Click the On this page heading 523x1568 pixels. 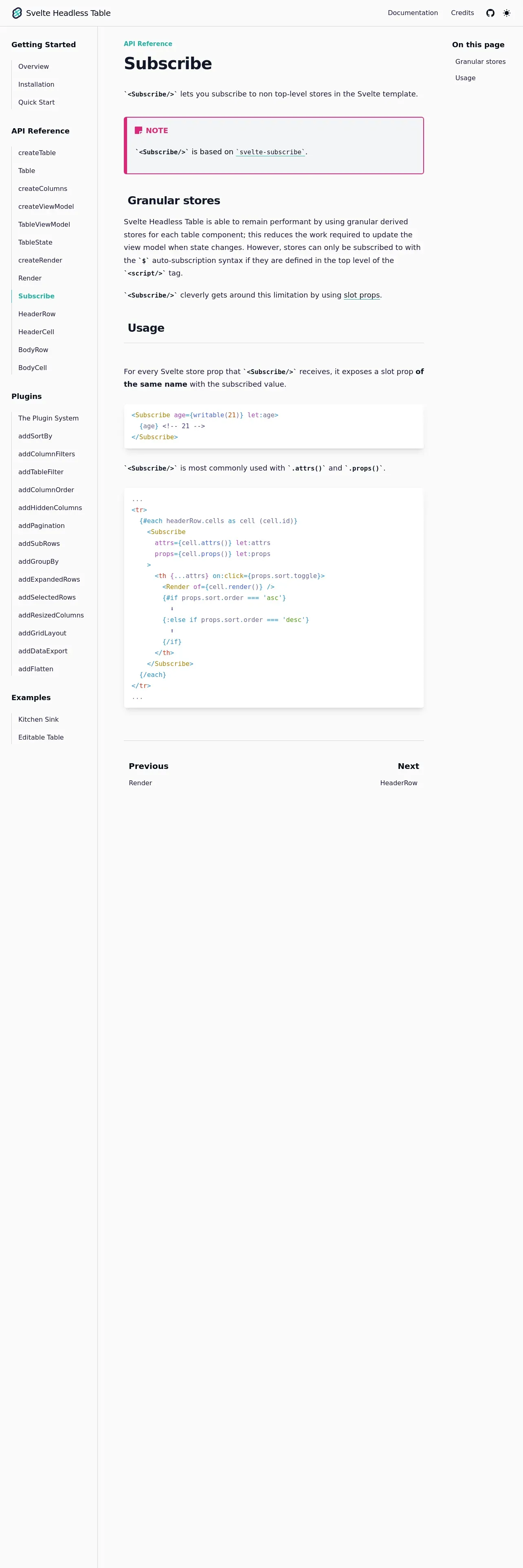click(478, 44)
